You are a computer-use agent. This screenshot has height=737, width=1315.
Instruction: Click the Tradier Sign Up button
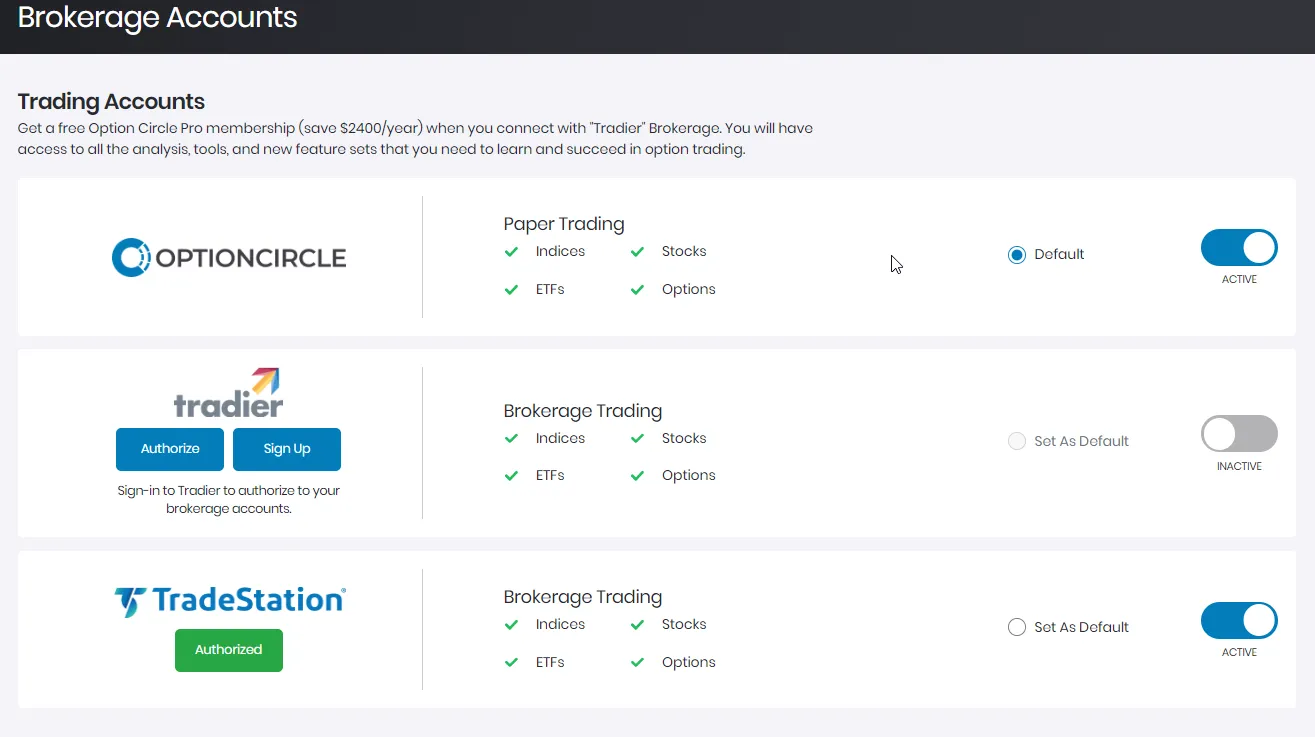coord(287,449)
